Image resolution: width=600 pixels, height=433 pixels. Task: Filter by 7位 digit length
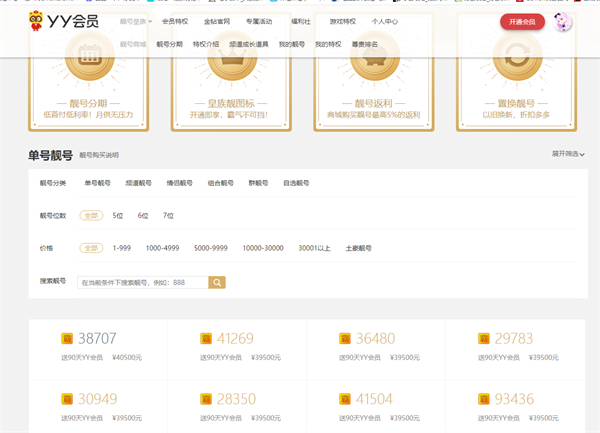pyautogui.click(x=168, y=216)
